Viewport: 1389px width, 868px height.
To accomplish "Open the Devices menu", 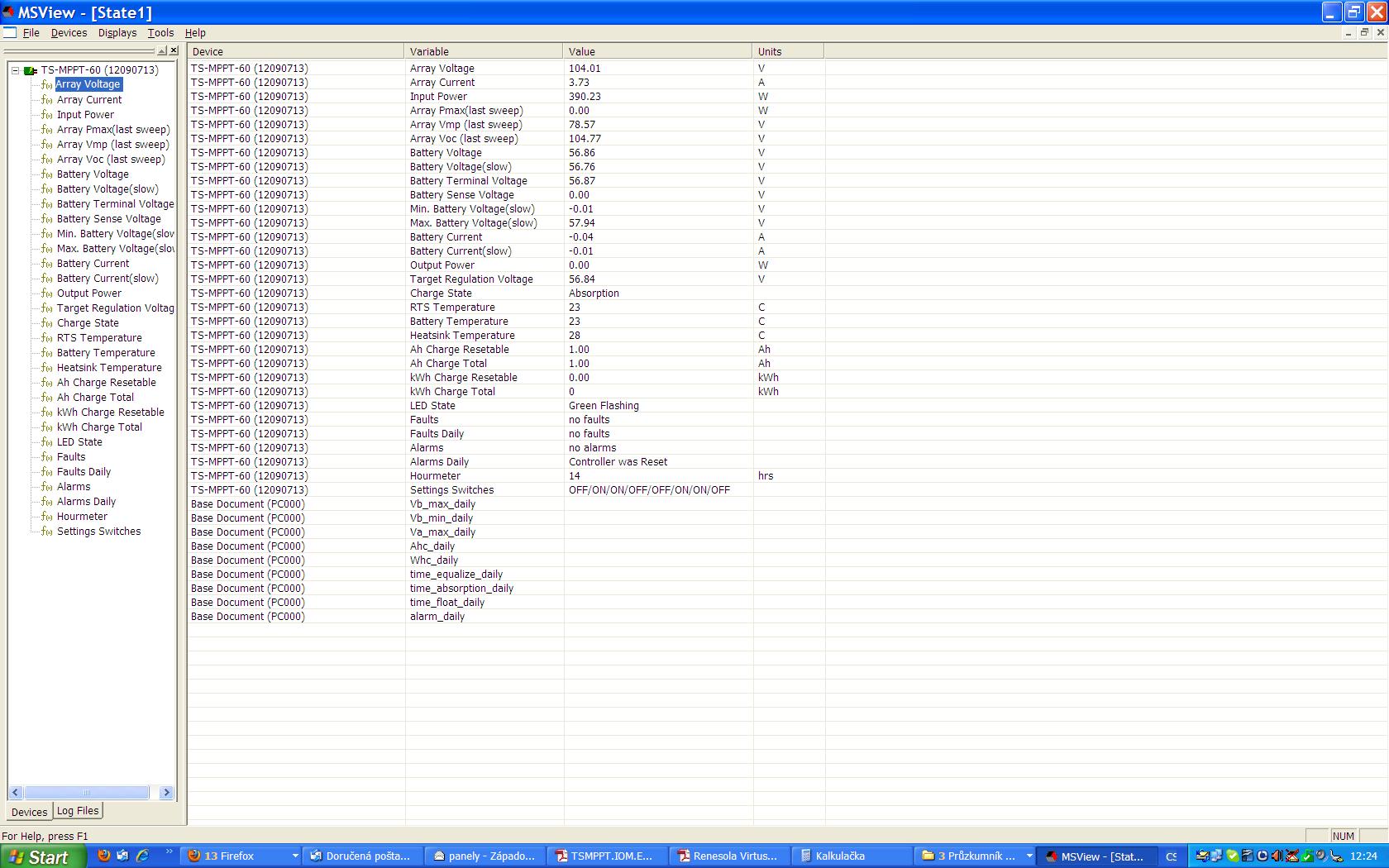I will (69, 33).
